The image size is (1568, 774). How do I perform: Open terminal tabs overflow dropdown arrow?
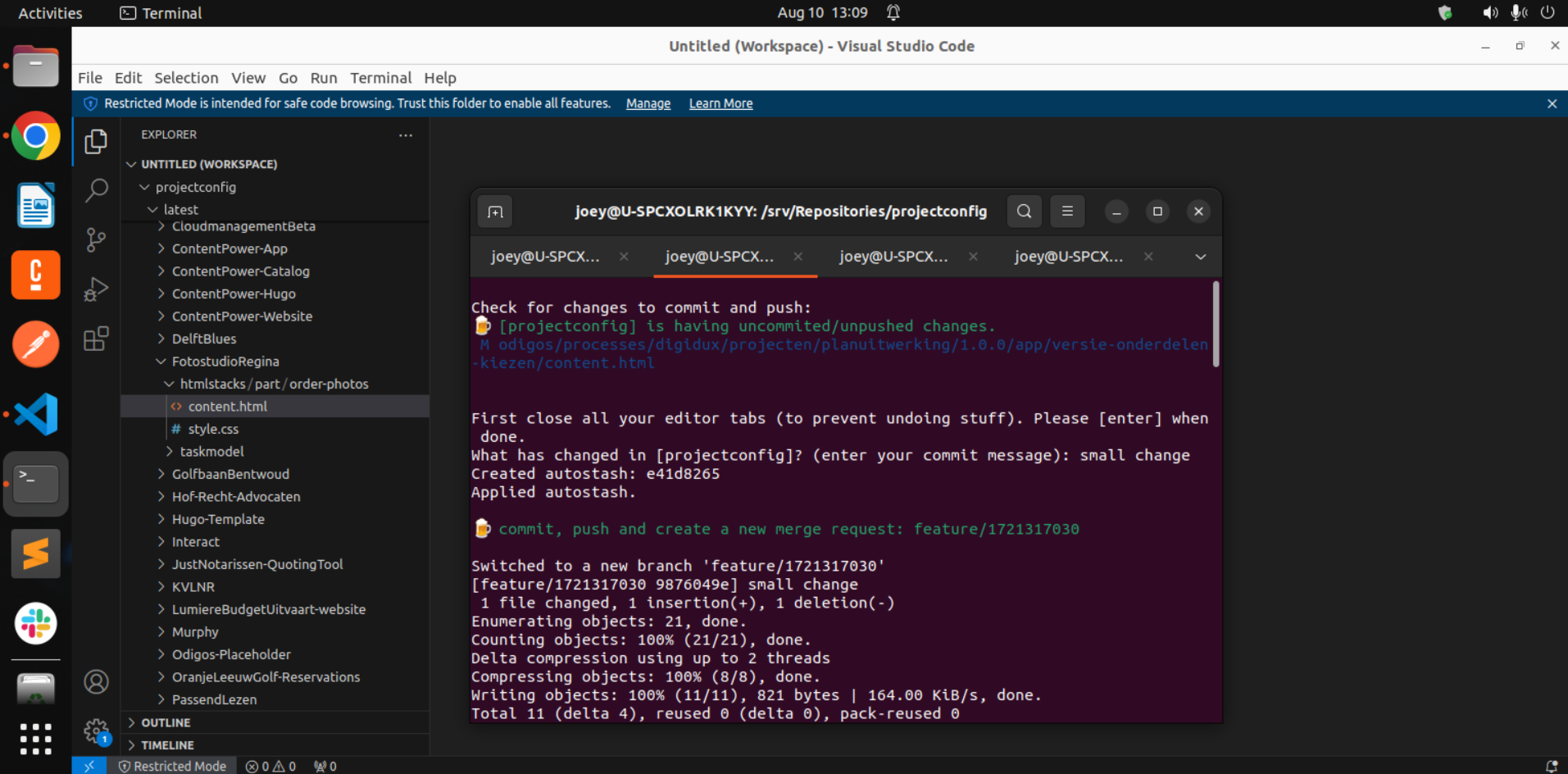click(x=1200, y=257)
